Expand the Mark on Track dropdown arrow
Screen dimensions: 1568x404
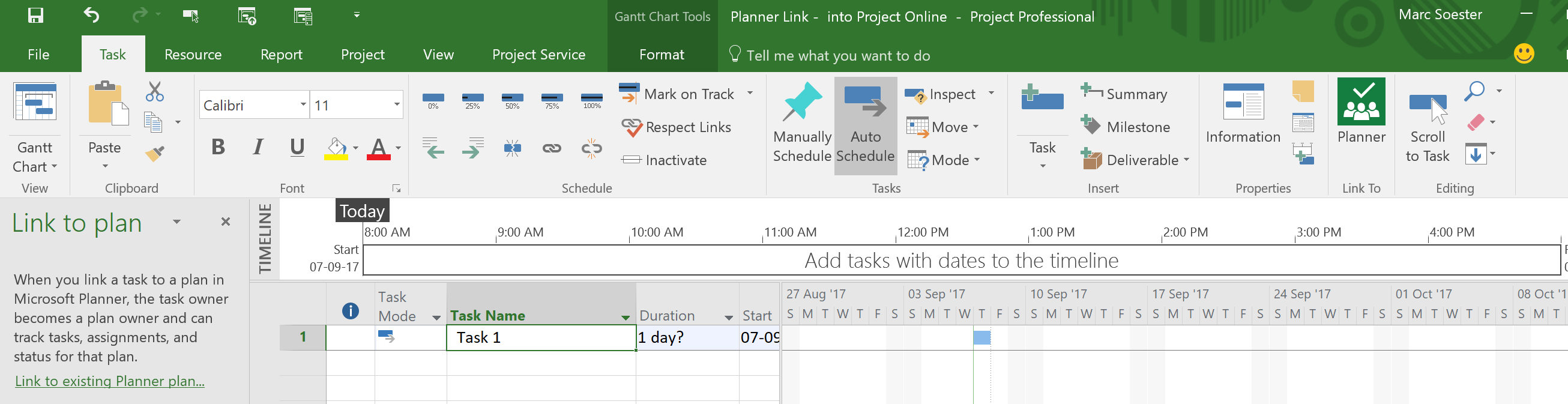(x=750, y=93)
